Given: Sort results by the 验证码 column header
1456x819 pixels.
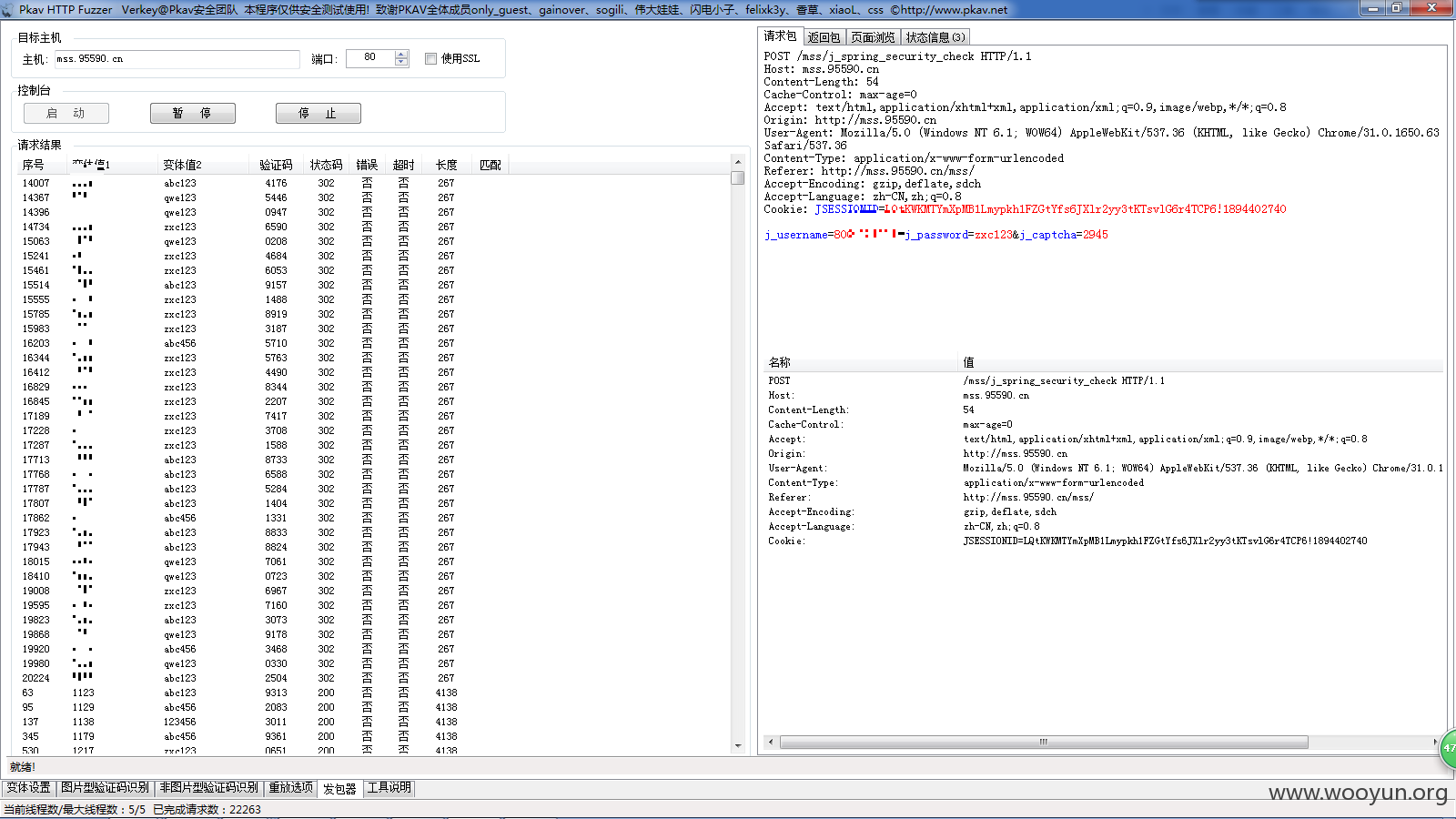Looking at the screenshot, I should pyautogui.click(x=276, y=165).
